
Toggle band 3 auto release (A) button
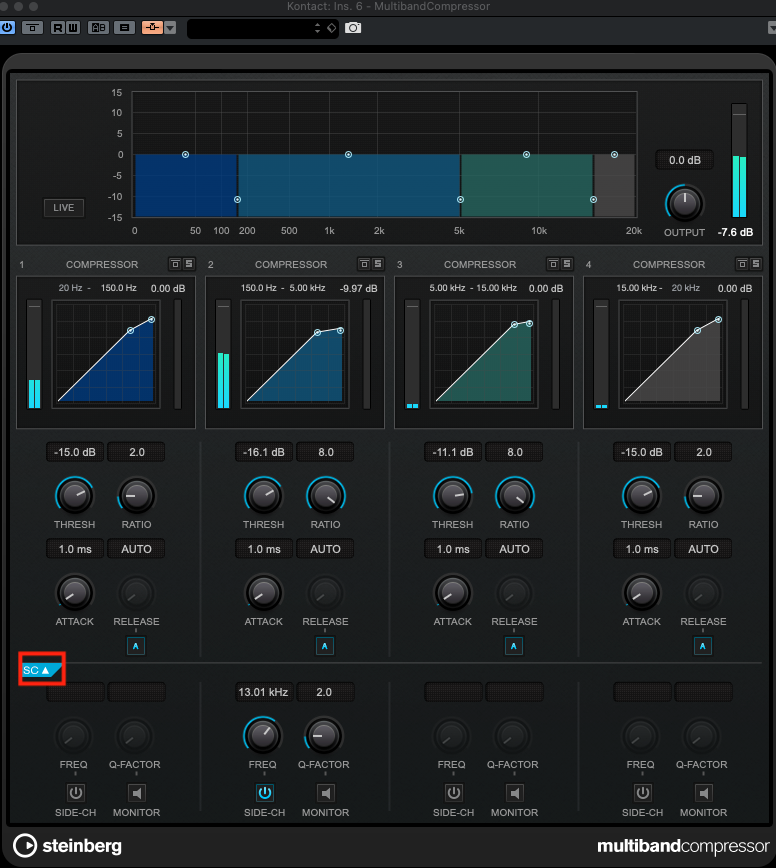coord(514,646)
